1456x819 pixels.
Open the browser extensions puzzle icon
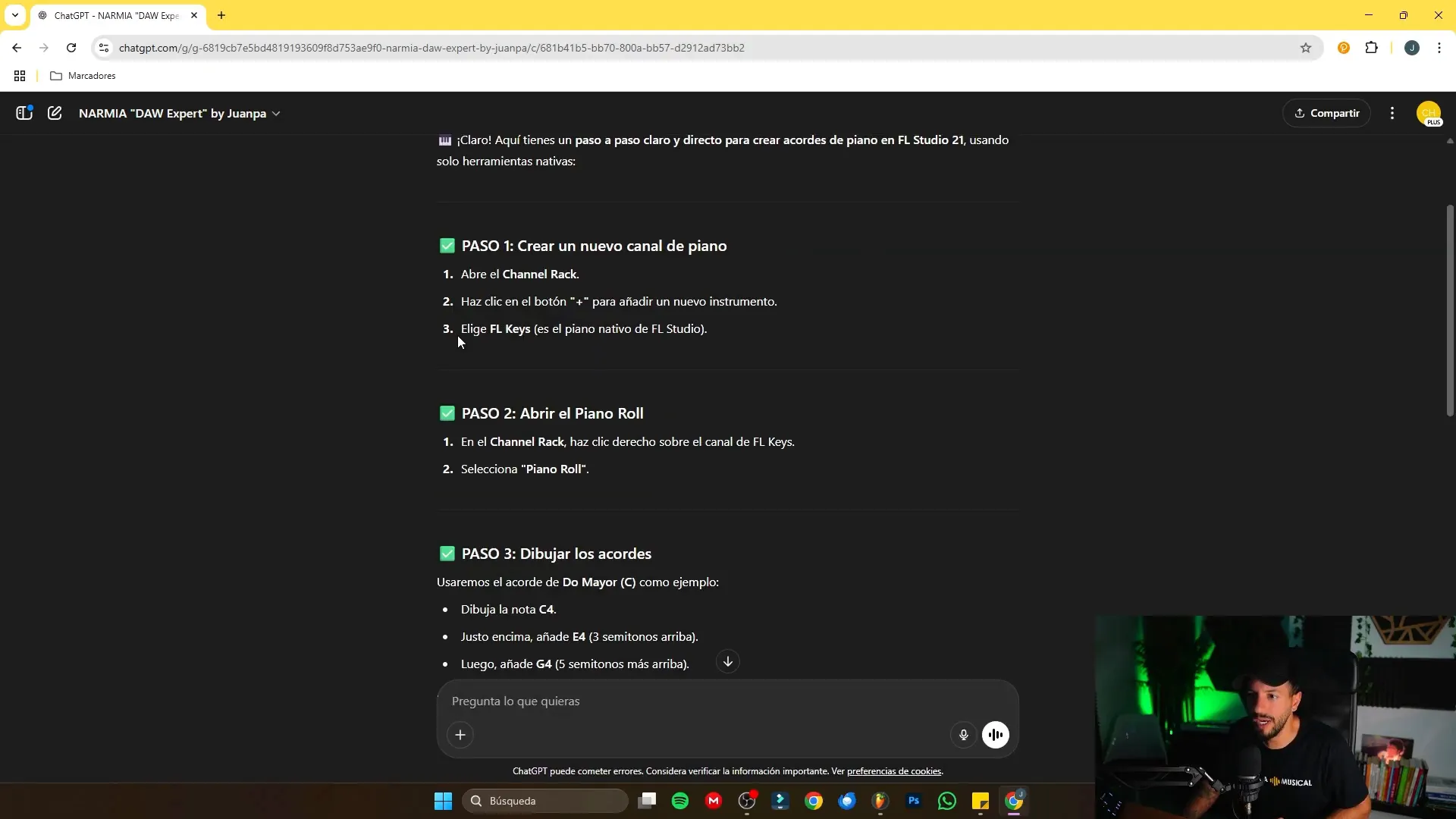tap(1371, 48)
